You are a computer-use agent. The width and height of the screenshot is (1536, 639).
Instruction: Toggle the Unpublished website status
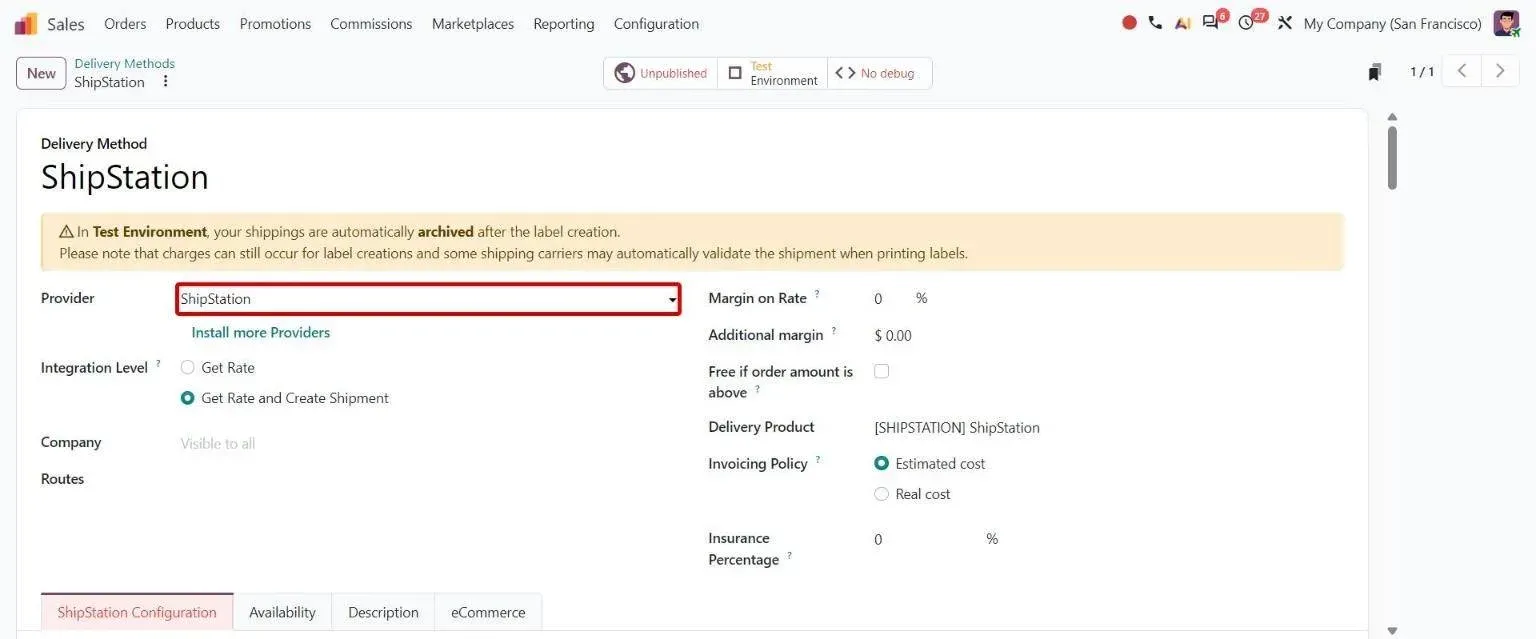click(x=661, y=73)
